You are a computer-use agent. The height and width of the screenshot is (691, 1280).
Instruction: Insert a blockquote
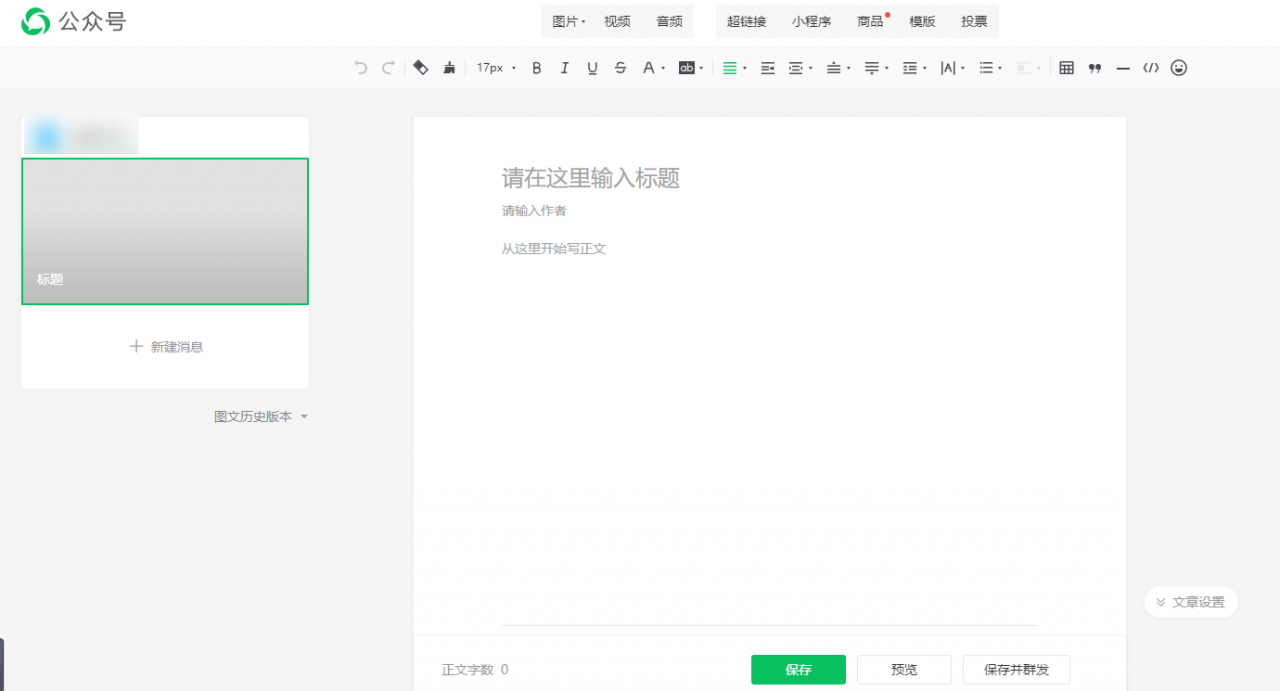pos(1094,67)
